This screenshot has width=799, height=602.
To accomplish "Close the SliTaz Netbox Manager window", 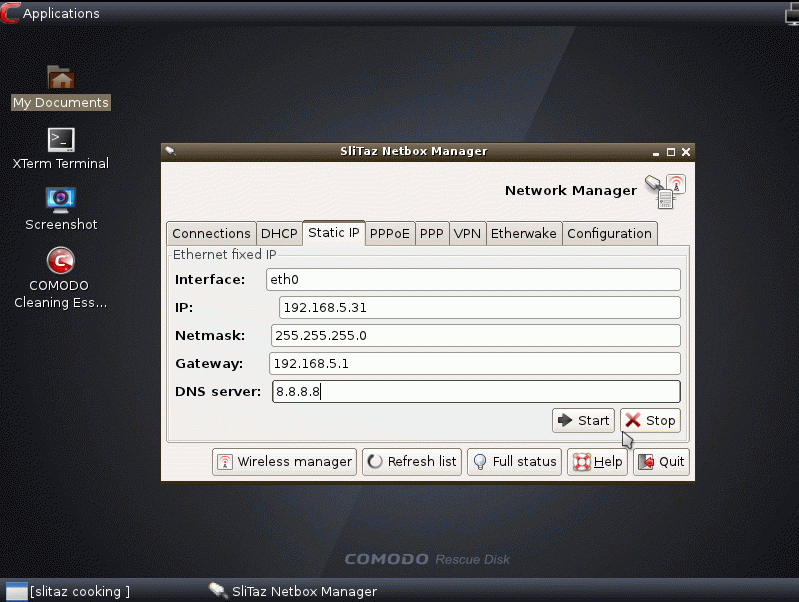I will [686, 152].
